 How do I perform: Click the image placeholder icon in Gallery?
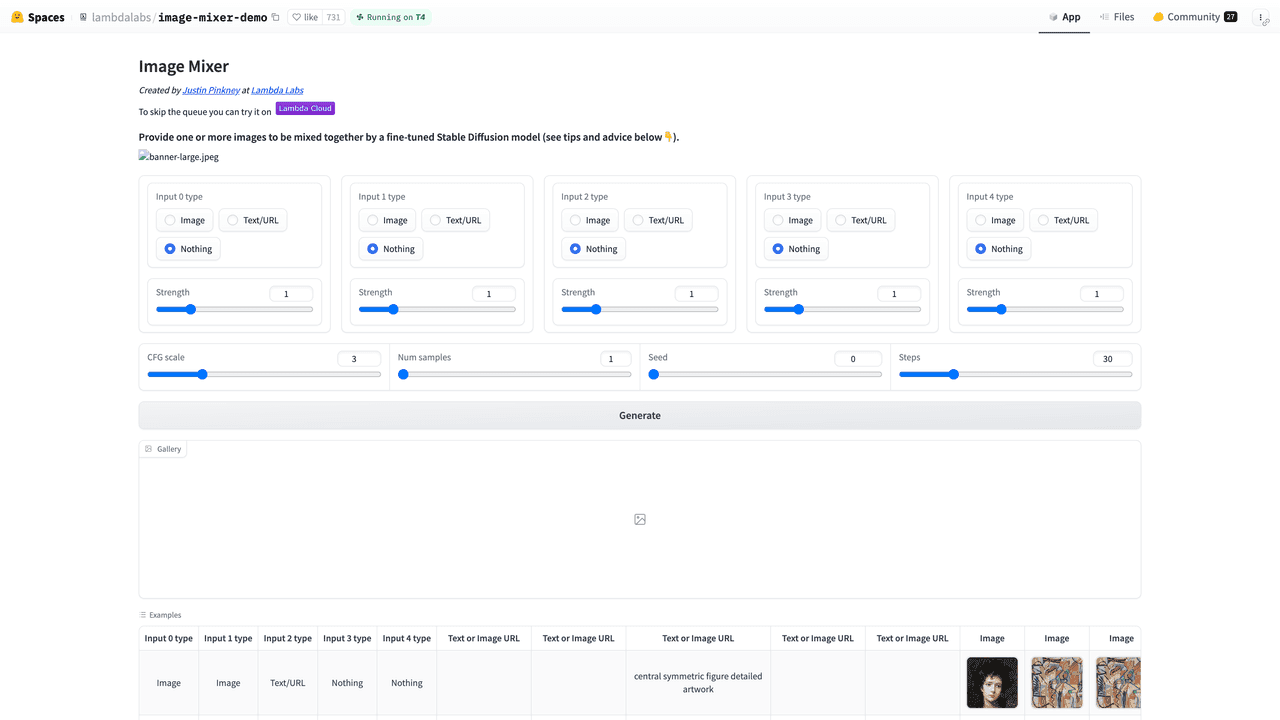pos(640,519)
